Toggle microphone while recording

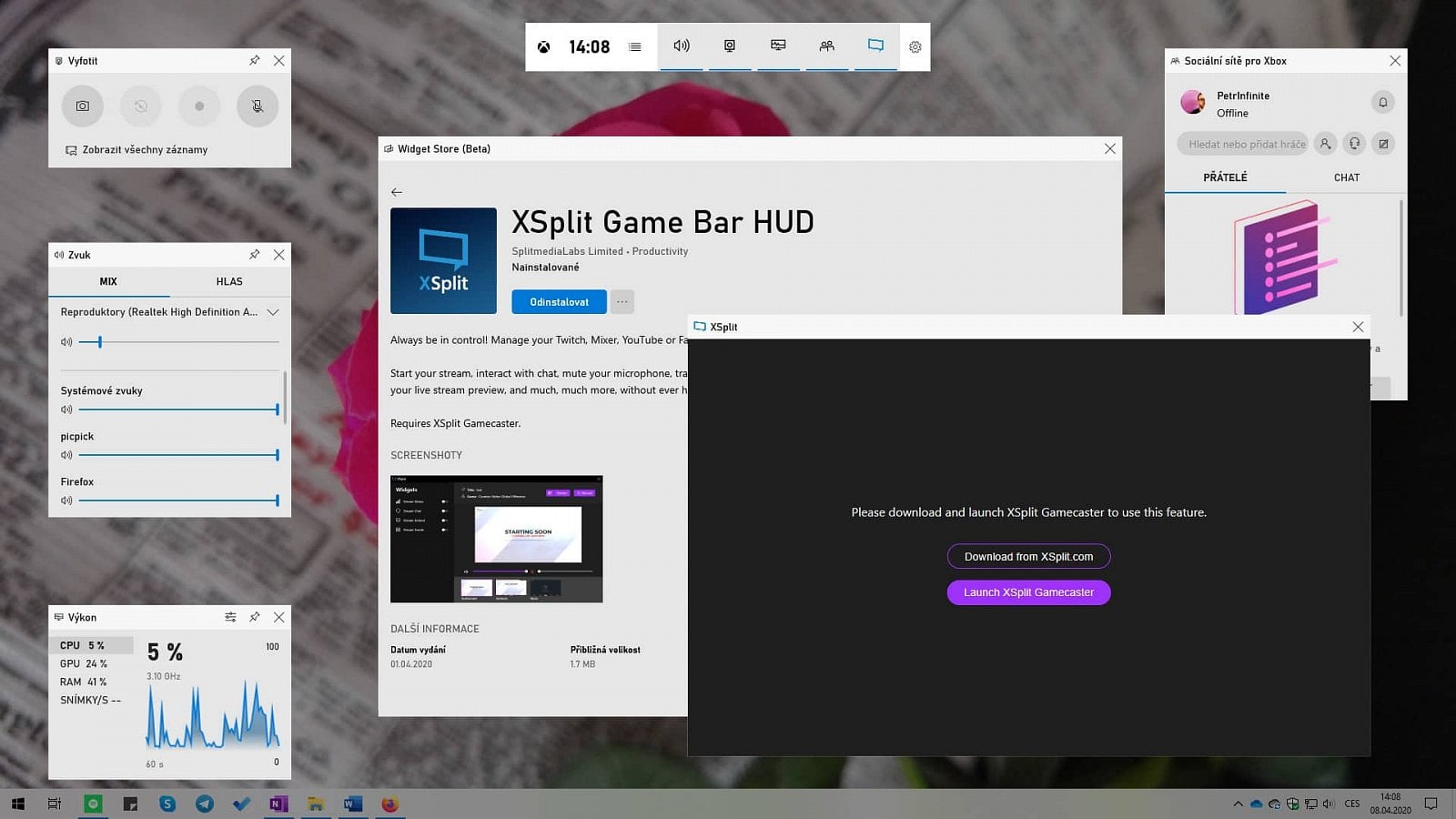(258, 106)
